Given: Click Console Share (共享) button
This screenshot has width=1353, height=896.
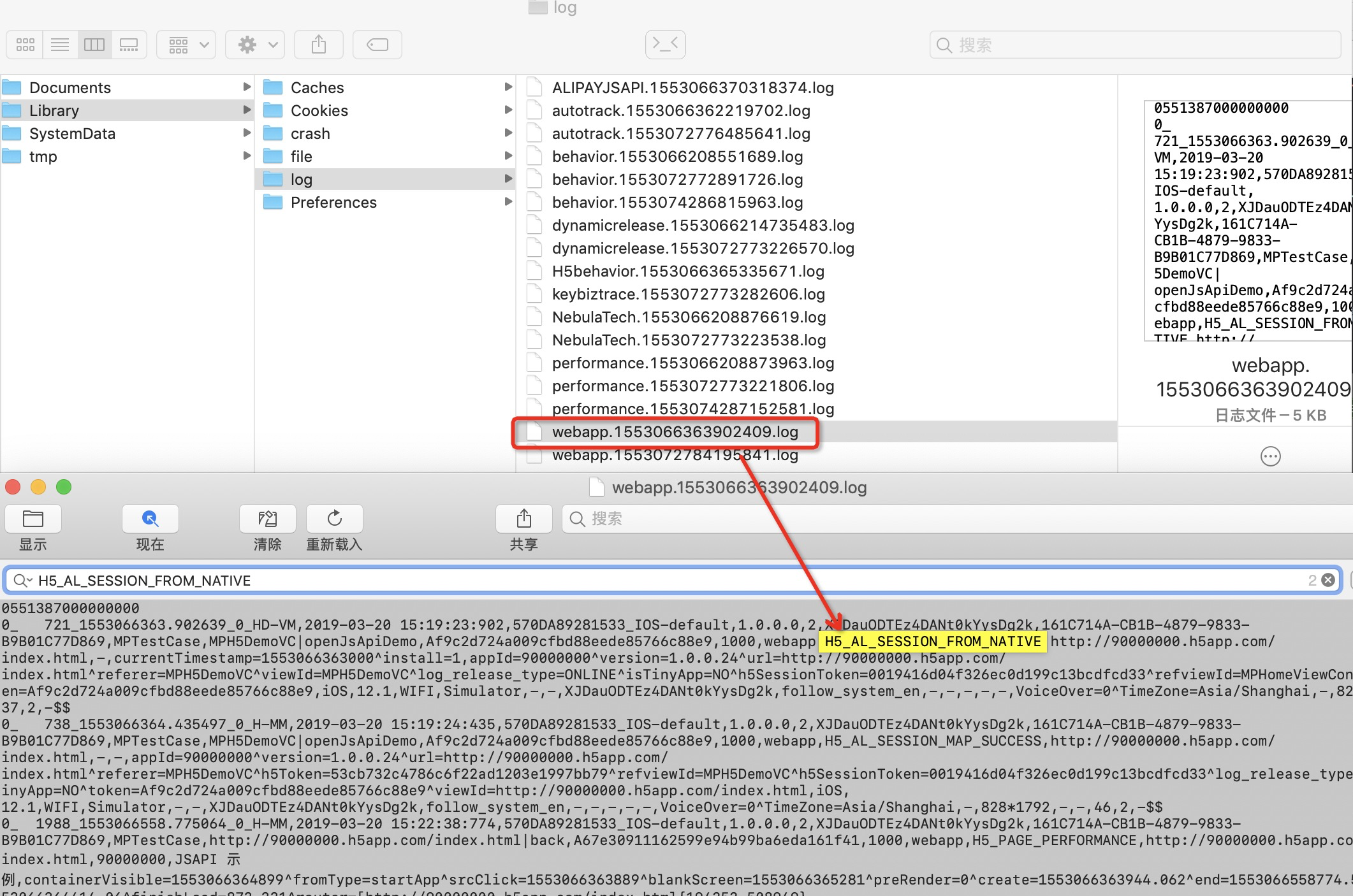Looking at the screenshot, I should click(524, 519).
